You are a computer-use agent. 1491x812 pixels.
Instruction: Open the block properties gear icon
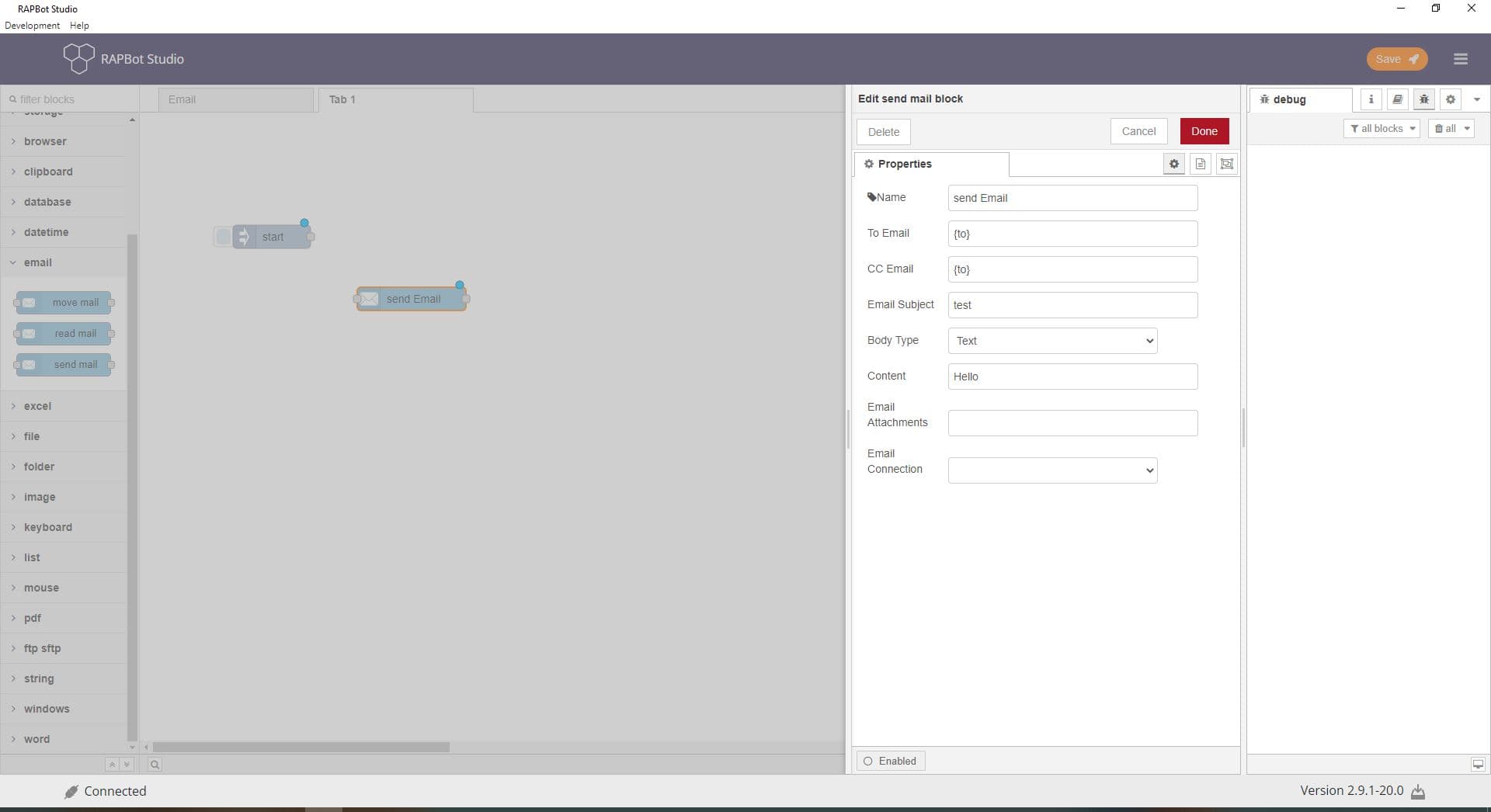[1174, 164]
